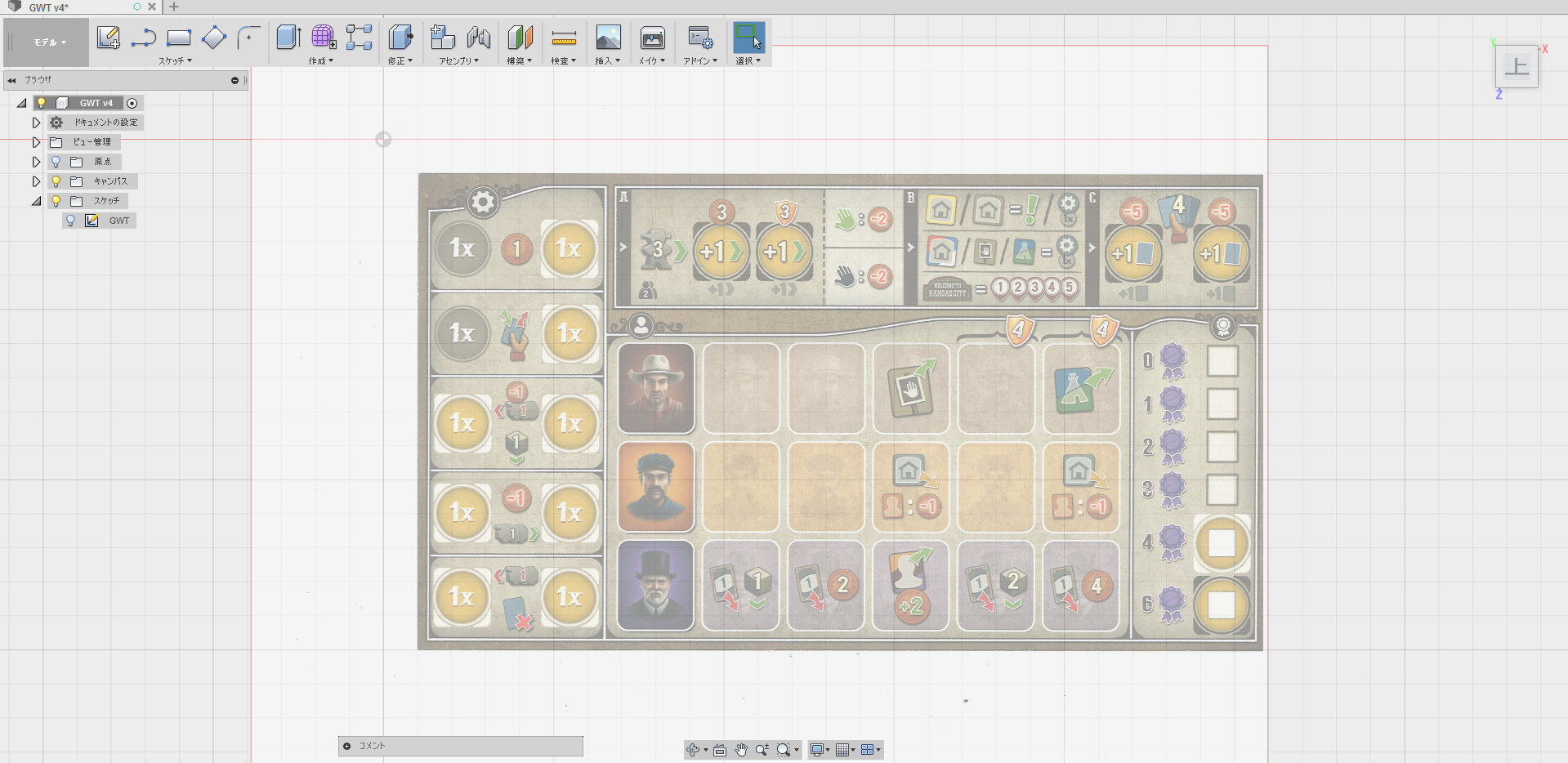Image resolution: width=1568 pixels, height=763 pixels.
Task: Select the pattern/linked boxes create tool
Action: 359,38
